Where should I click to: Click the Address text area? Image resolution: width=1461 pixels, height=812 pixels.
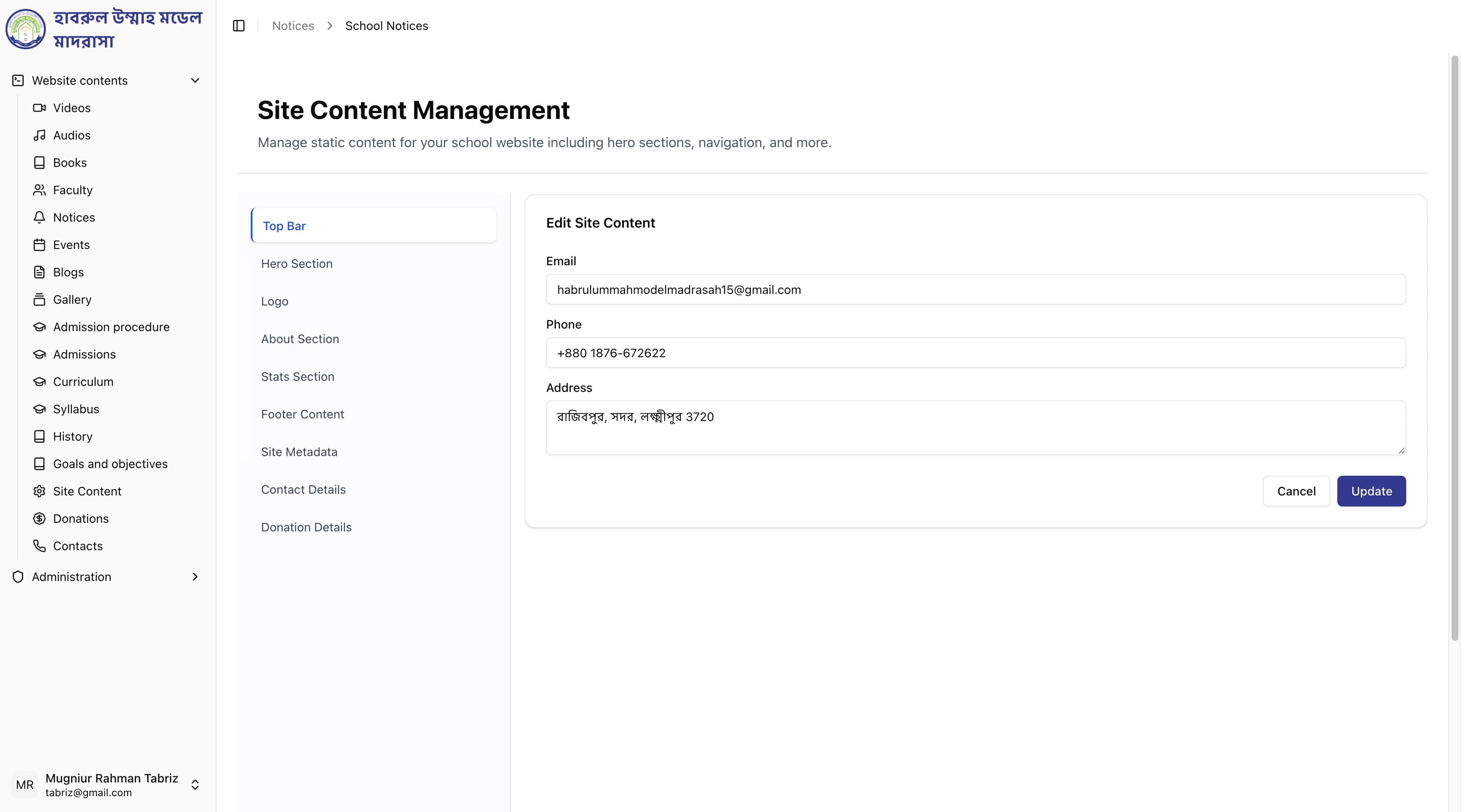pos(976,427)
